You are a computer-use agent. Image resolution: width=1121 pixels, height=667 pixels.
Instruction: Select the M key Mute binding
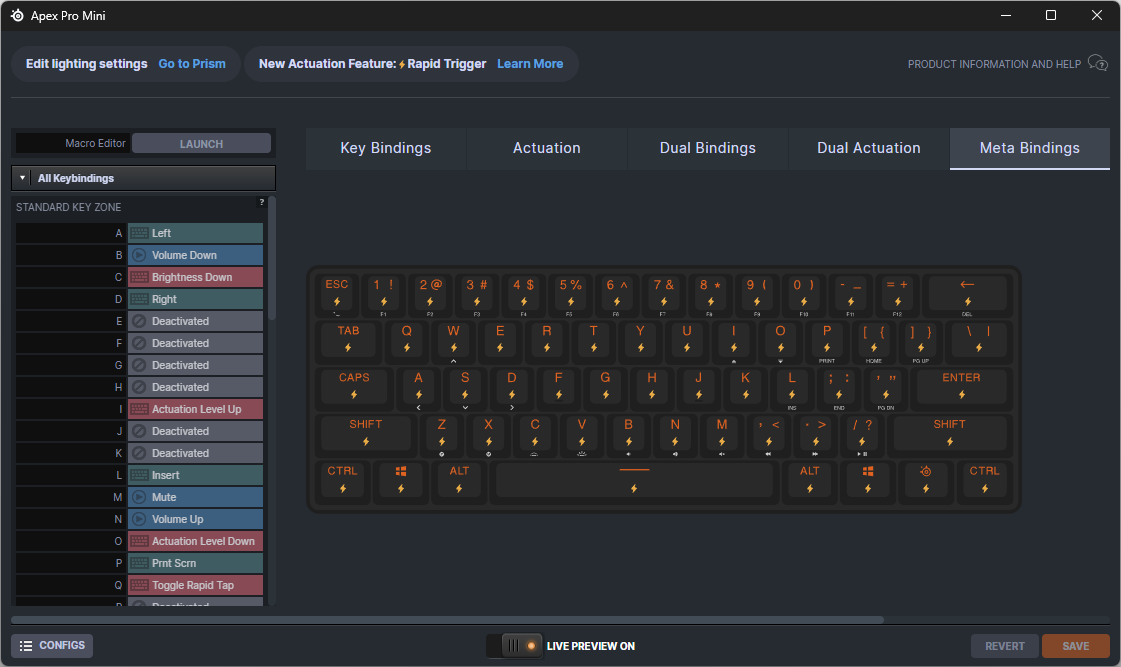(195, 498)
